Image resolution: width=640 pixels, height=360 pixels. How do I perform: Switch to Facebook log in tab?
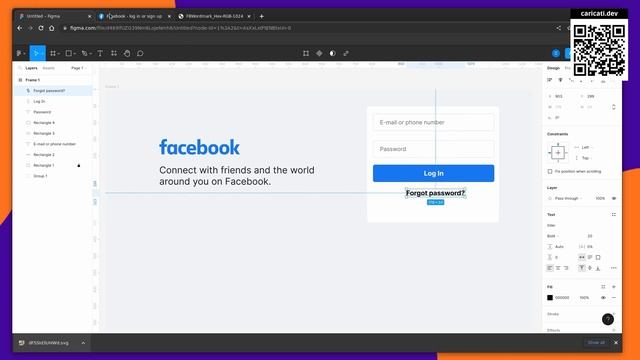[134, 16]
